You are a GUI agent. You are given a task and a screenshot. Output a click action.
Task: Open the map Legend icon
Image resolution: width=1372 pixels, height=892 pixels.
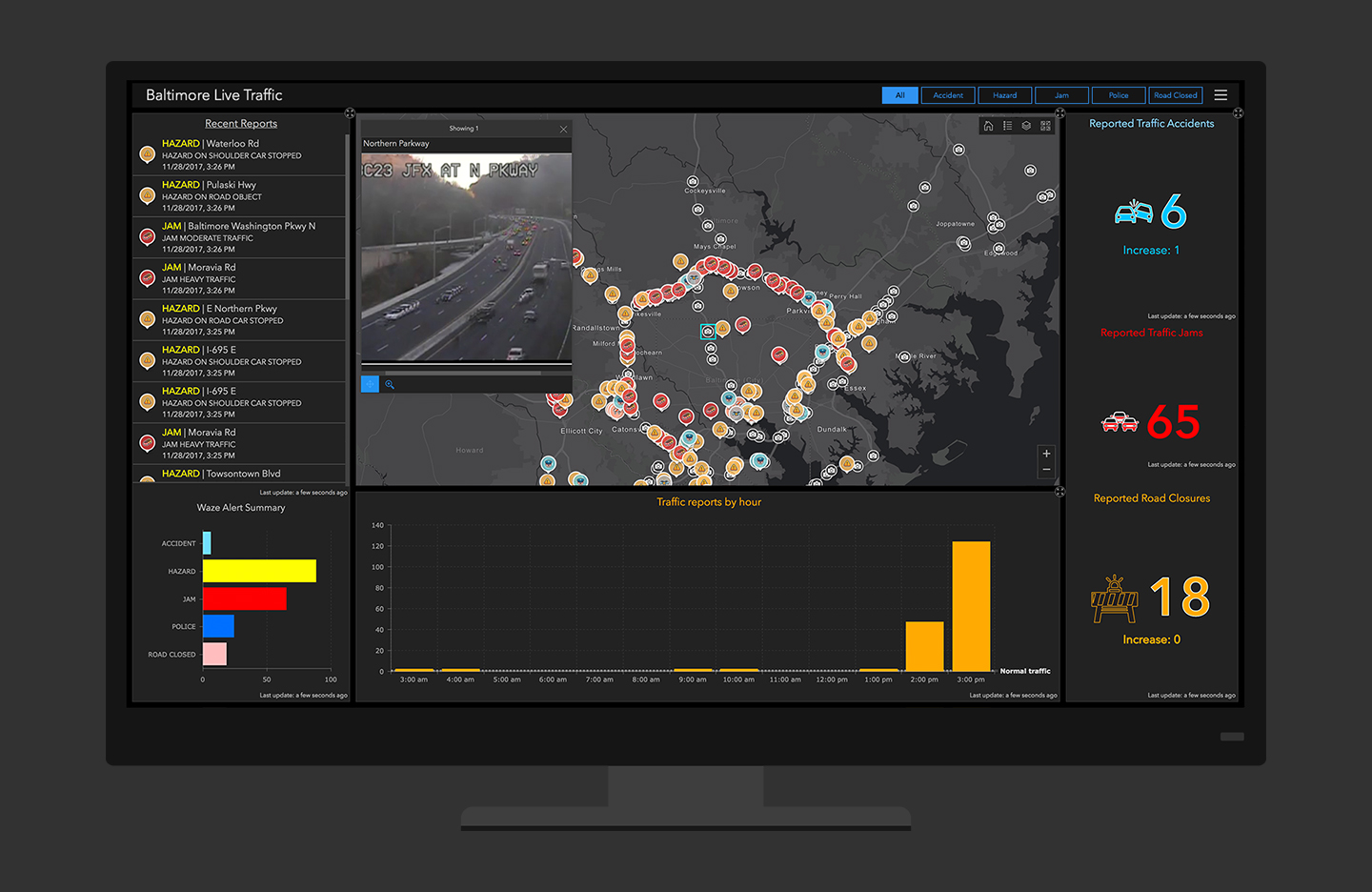pyautogui.click(x=1007, y=125)
